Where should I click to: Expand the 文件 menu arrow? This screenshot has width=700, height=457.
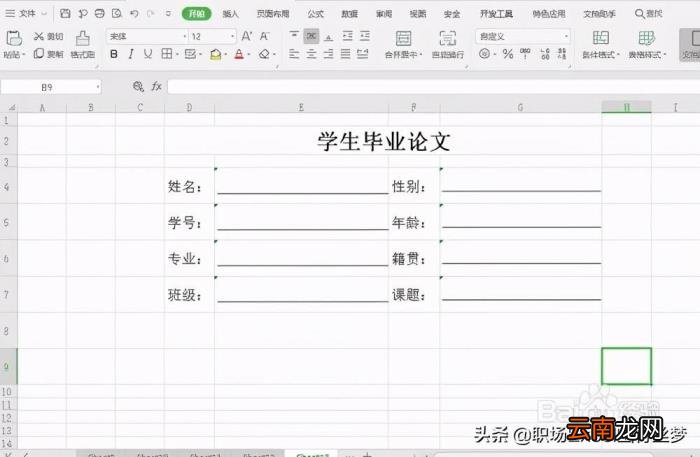pyautogui.click(x=44, y=14)
